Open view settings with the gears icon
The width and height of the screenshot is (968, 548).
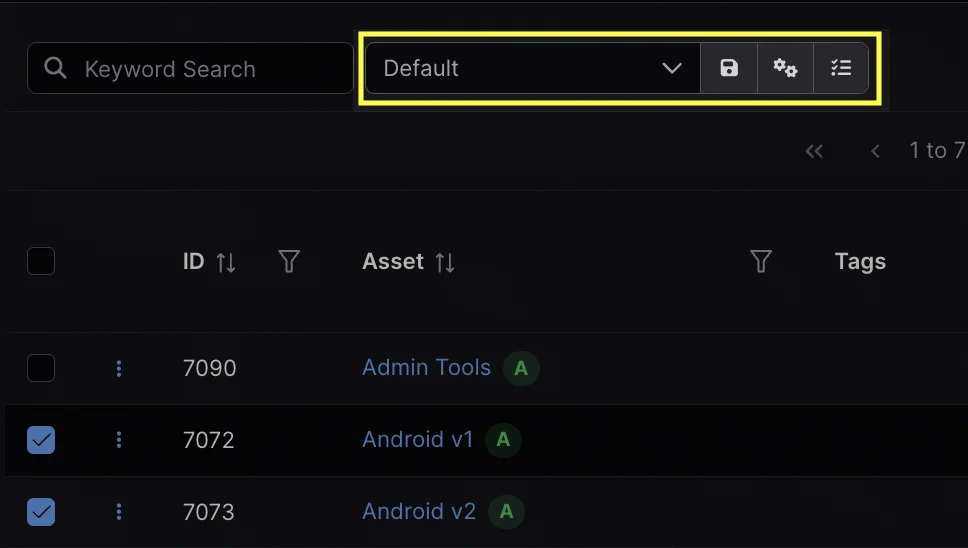(x=785, y=68)
